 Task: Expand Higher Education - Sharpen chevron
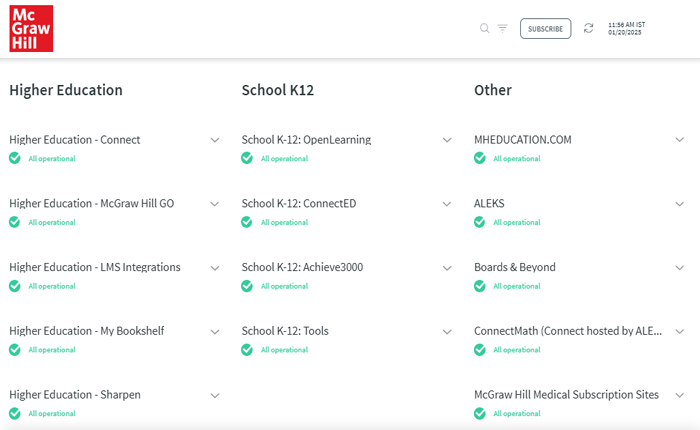click(x=215, y=395)
